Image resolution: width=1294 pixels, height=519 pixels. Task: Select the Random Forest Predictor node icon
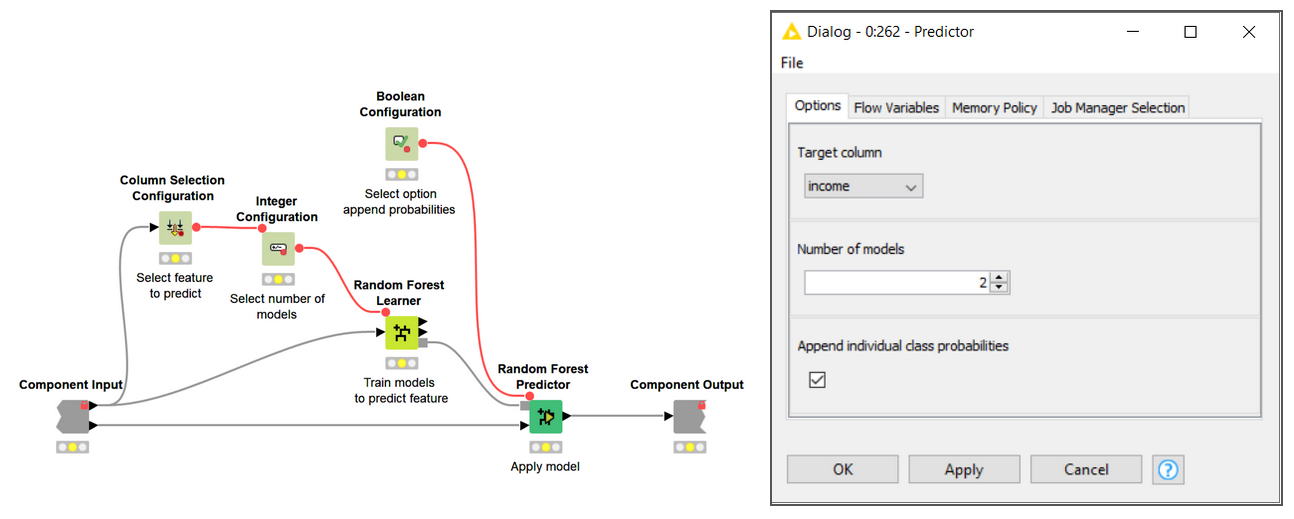click(546, 417)
